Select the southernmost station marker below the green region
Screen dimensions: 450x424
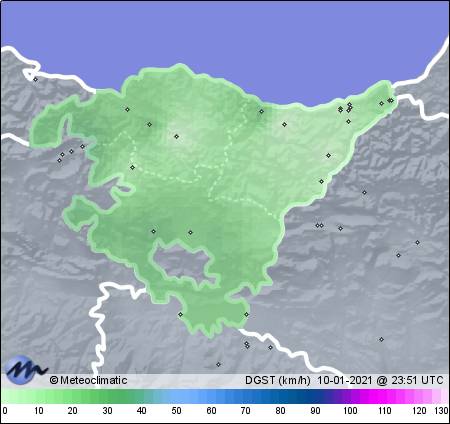point(218,364)
